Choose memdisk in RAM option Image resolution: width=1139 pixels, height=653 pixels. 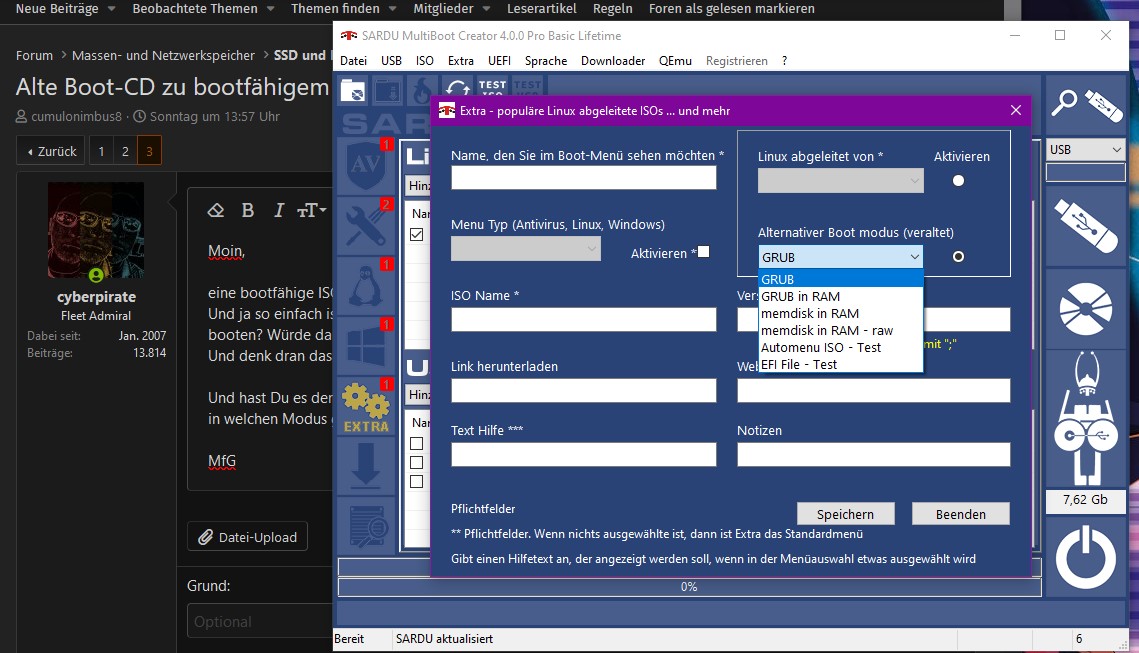click(840, 313)
